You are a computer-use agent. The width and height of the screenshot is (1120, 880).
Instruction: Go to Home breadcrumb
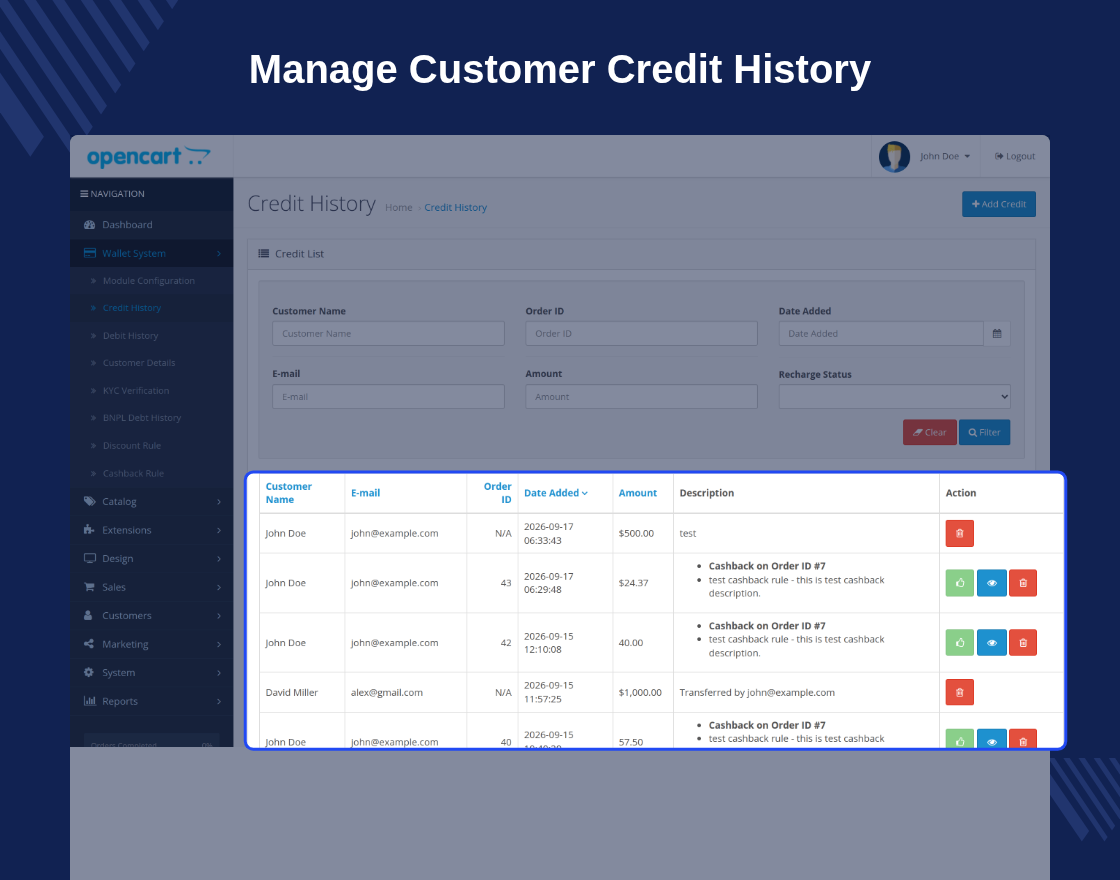click(x=399, y=207)
